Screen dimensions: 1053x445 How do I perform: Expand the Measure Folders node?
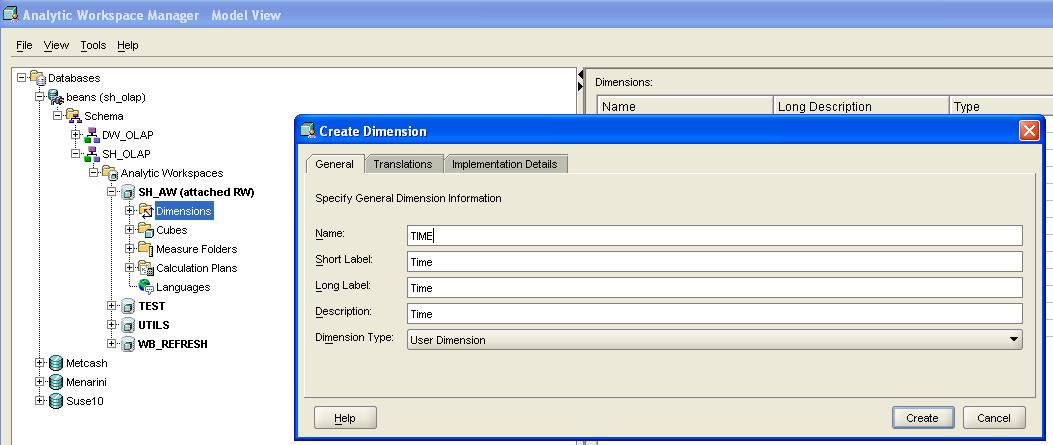pos(130,249)
